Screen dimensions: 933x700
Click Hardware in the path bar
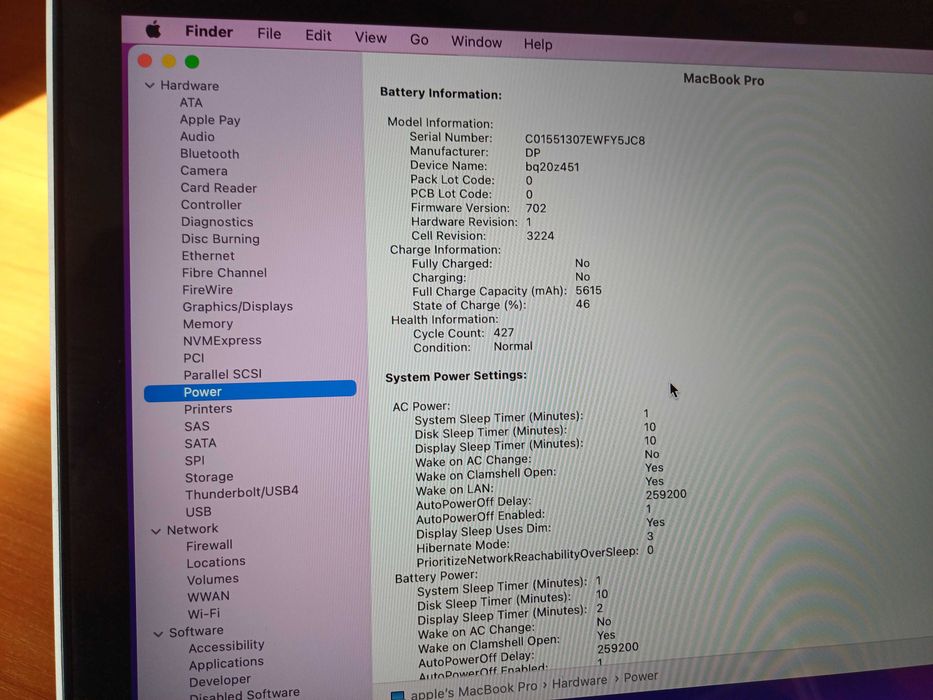pyautogui.click(x=580, y=682)
